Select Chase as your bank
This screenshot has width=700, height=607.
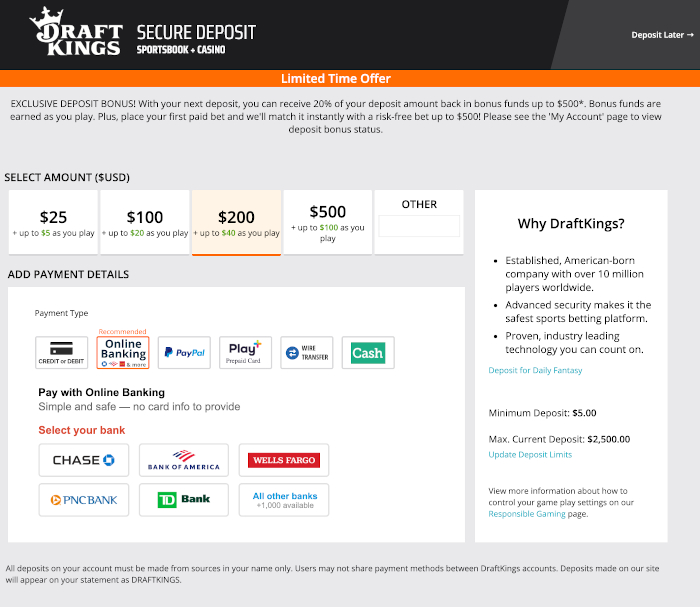[83, 460]
